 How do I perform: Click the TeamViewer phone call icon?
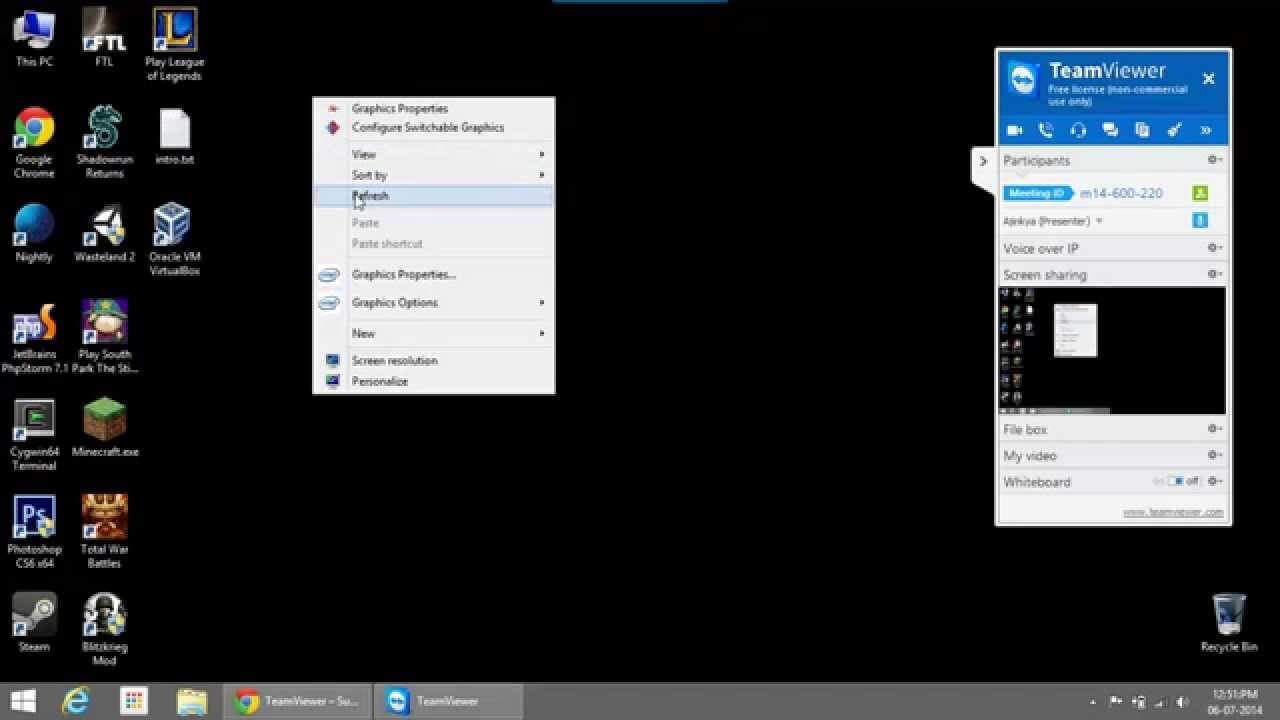click(x=1046, y=130)
